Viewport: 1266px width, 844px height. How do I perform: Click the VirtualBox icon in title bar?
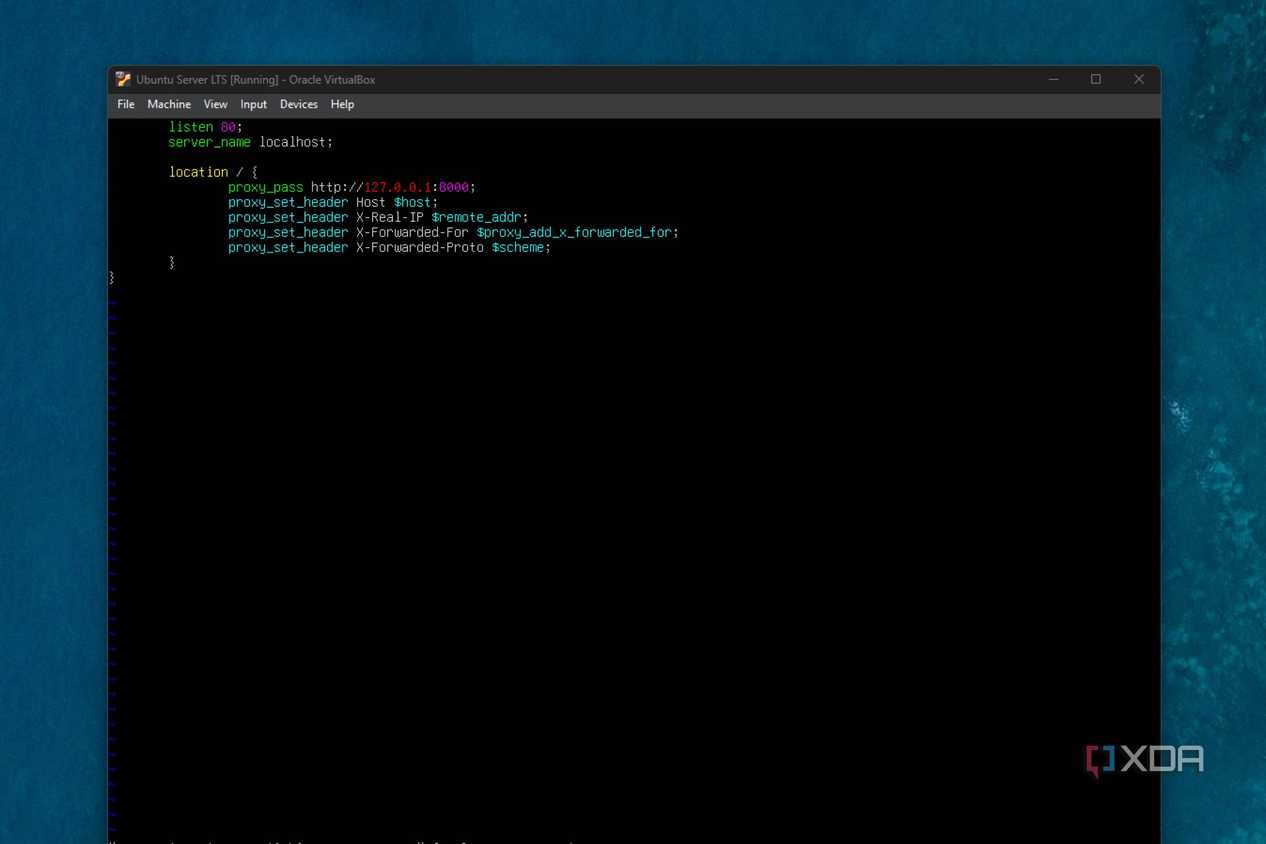point(123,79)
